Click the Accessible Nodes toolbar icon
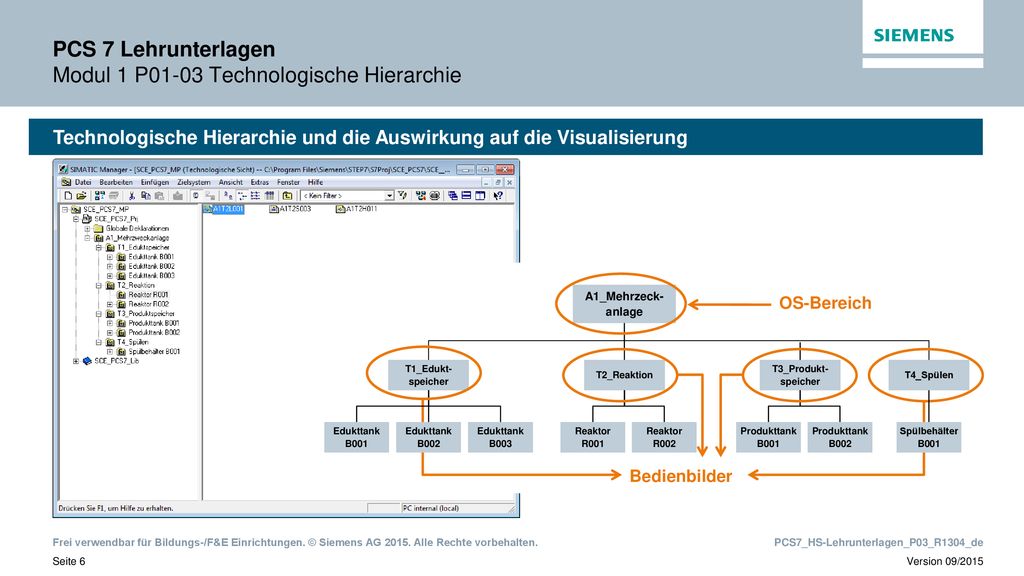The height and width of the screenshot is (576, 1024). click(x=99, y=195)
